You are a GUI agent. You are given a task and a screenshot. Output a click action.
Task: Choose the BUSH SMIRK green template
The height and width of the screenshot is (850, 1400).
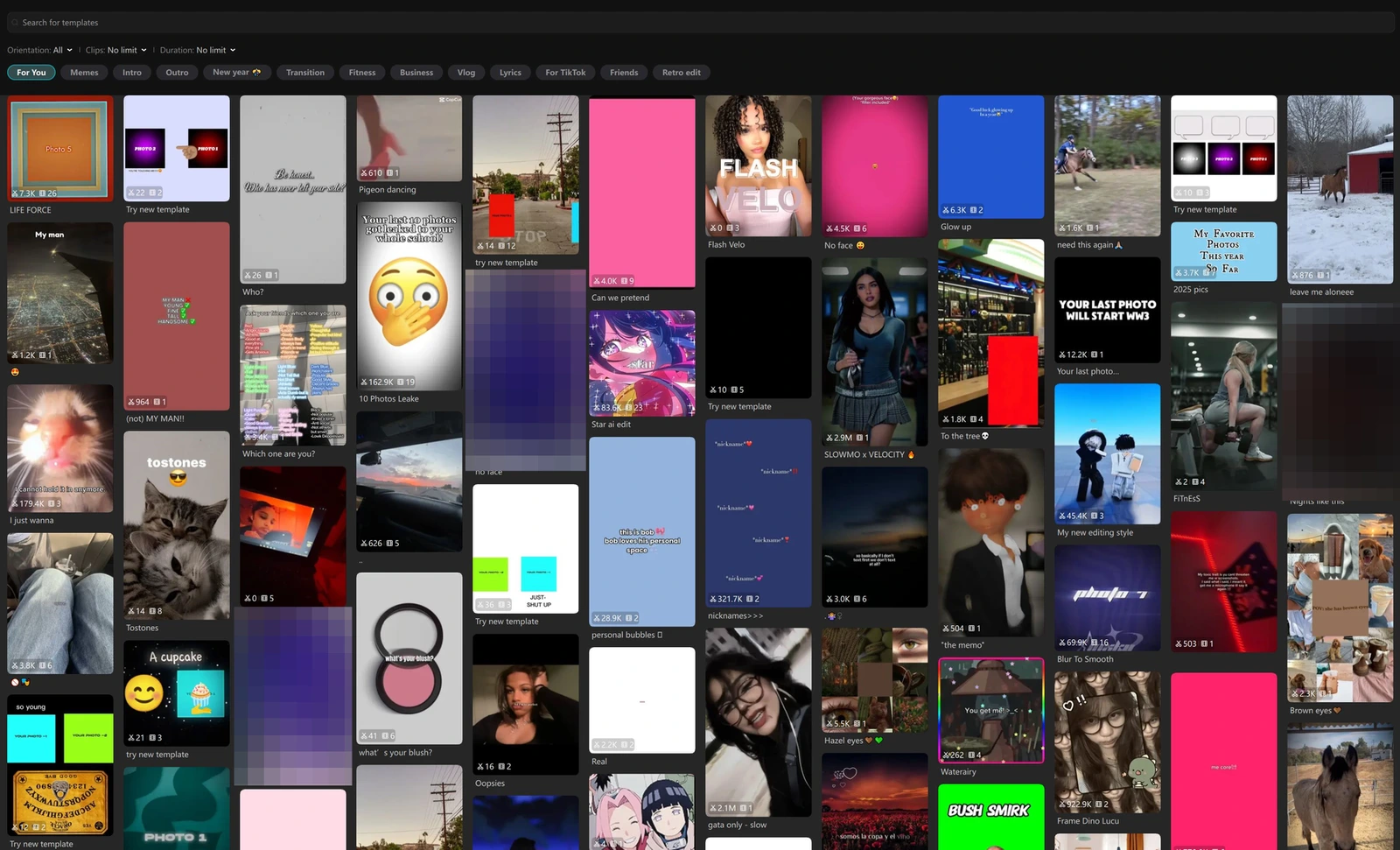point(990,816)
